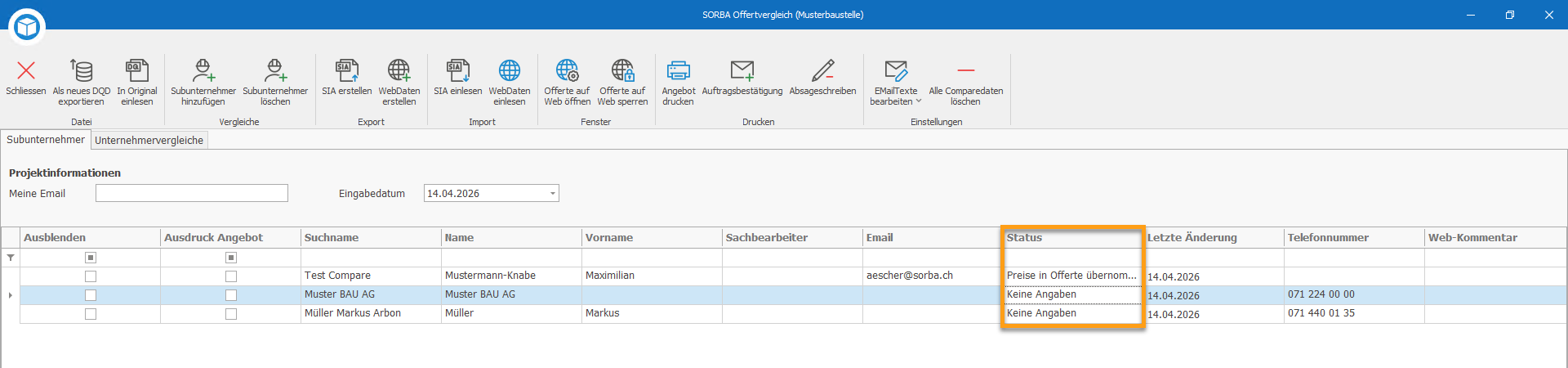Screen dimensions: 1568x368
Task: Click Suchname filter row cell
Action: coord(371,258)
